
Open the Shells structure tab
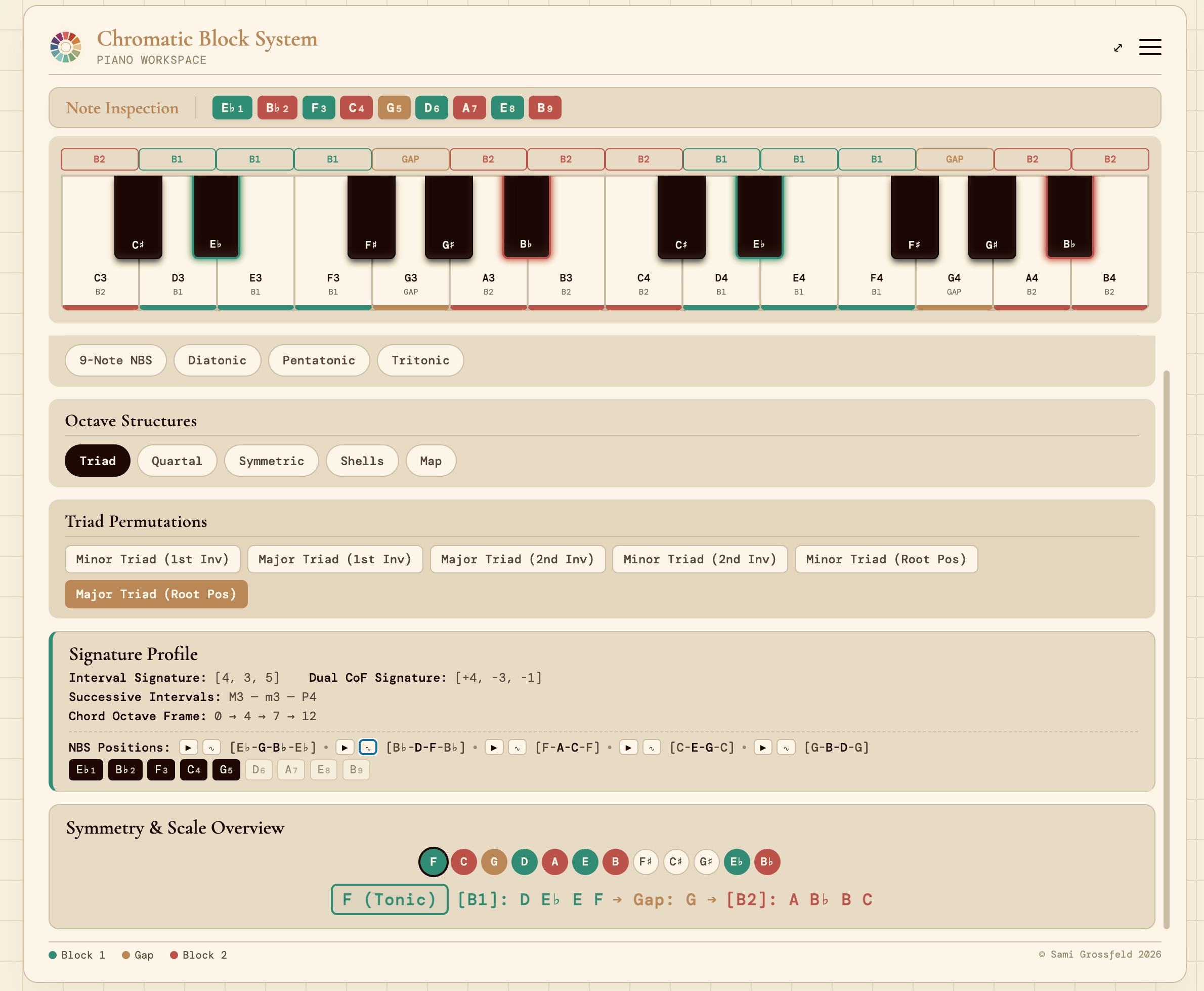pyautogui.click(x=362, y=461)
